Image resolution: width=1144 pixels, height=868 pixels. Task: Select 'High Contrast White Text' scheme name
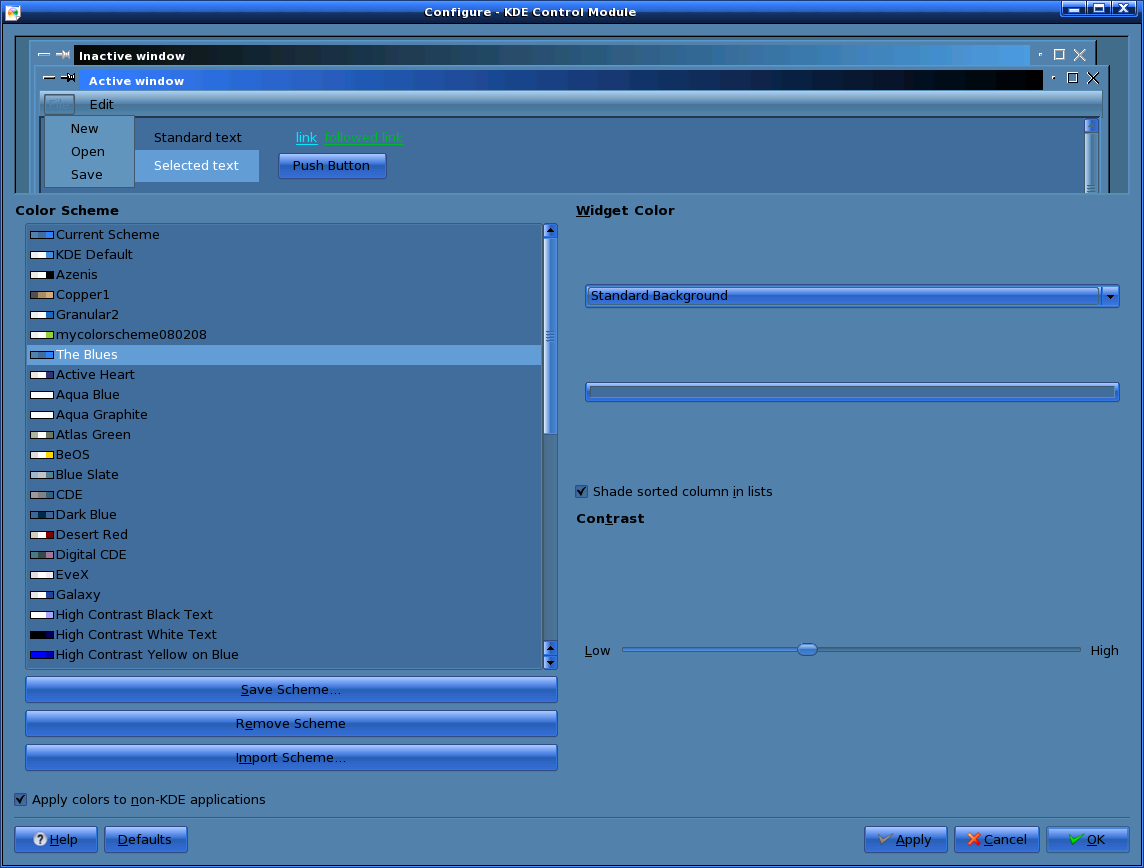click(x=136, y=635)
